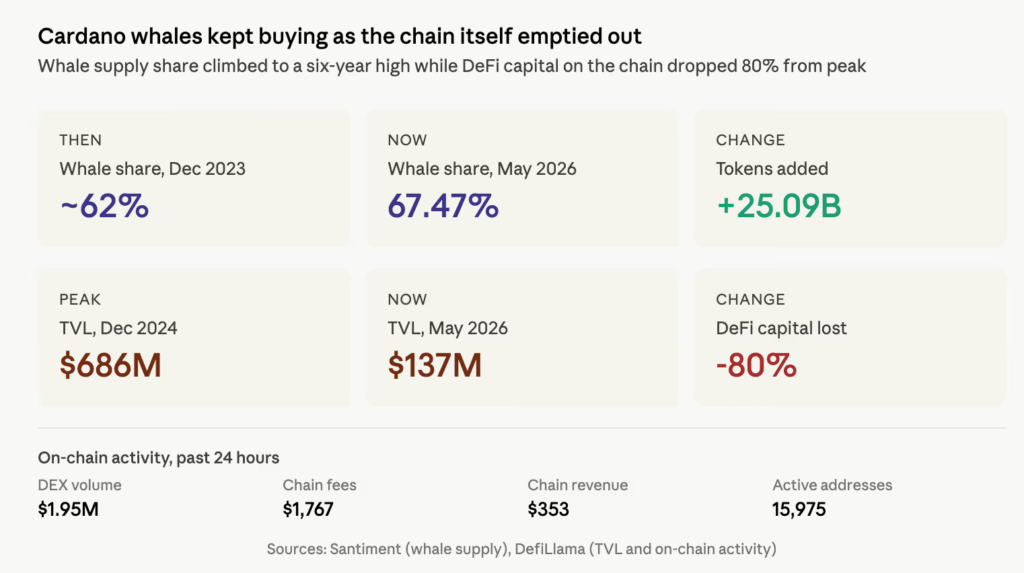
Task: Click the Santiment and DefiLlama sources line
Action: point(522,549)
